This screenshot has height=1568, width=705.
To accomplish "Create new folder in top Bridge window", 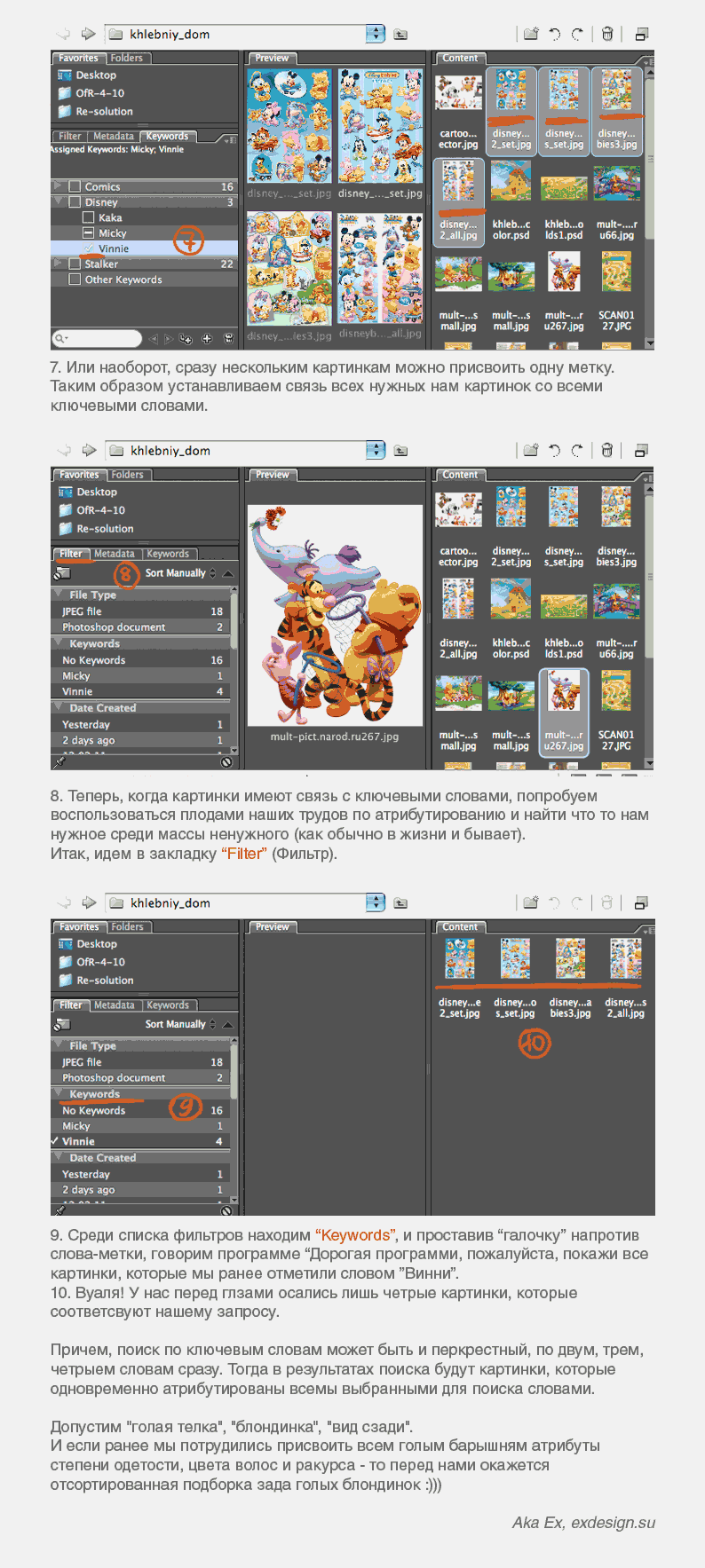I will (531, 35).
